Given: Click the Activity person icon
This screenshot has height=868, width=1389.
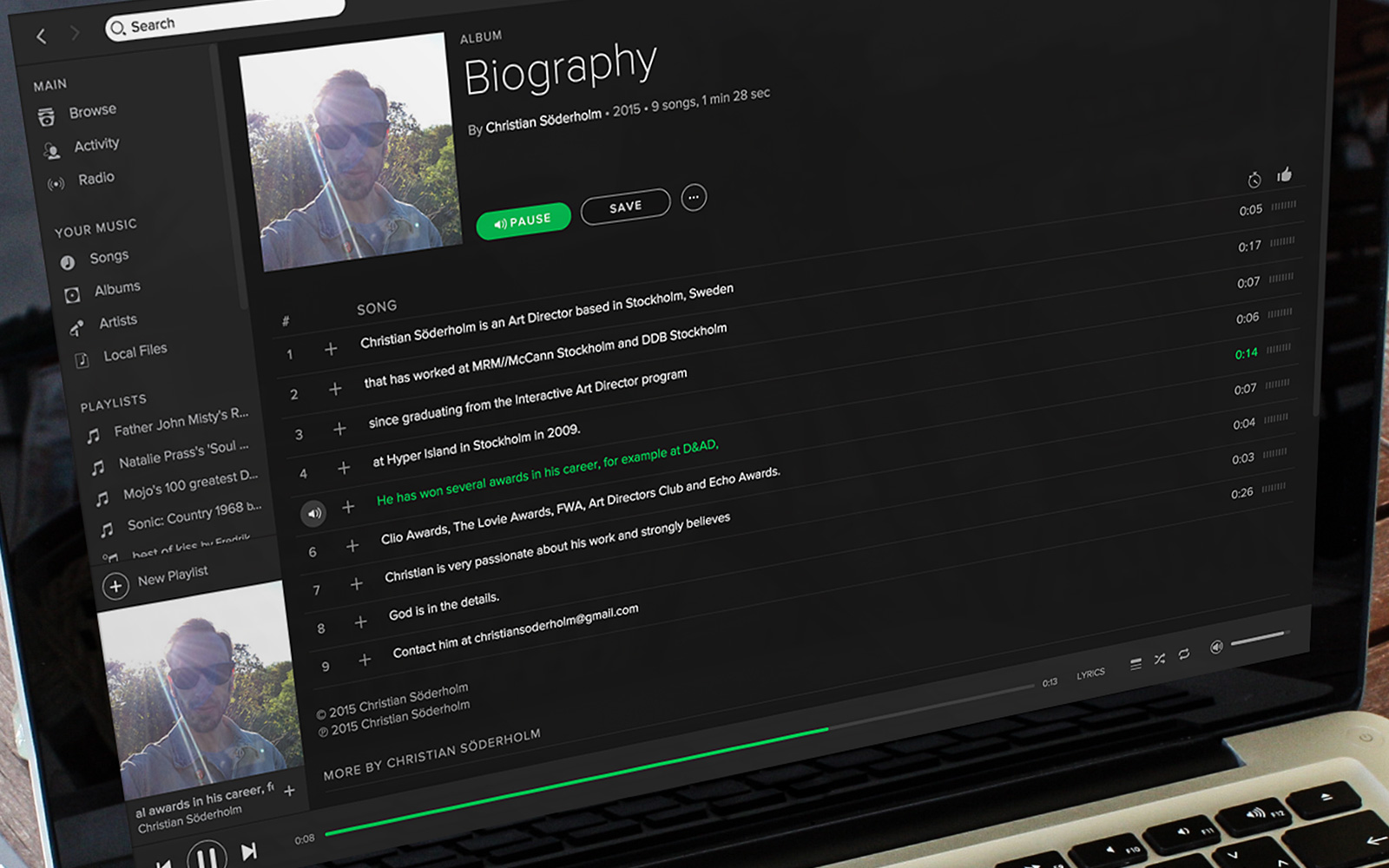Looking at the screenshot, I should [52, 151].
